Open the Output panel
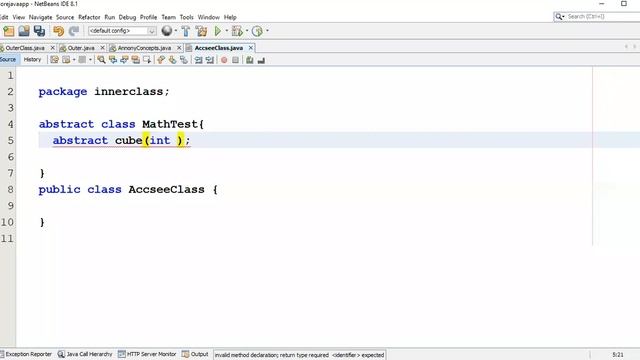Image resolution: width=640 pixels, height=360 pixels. [x=195, y=354]
